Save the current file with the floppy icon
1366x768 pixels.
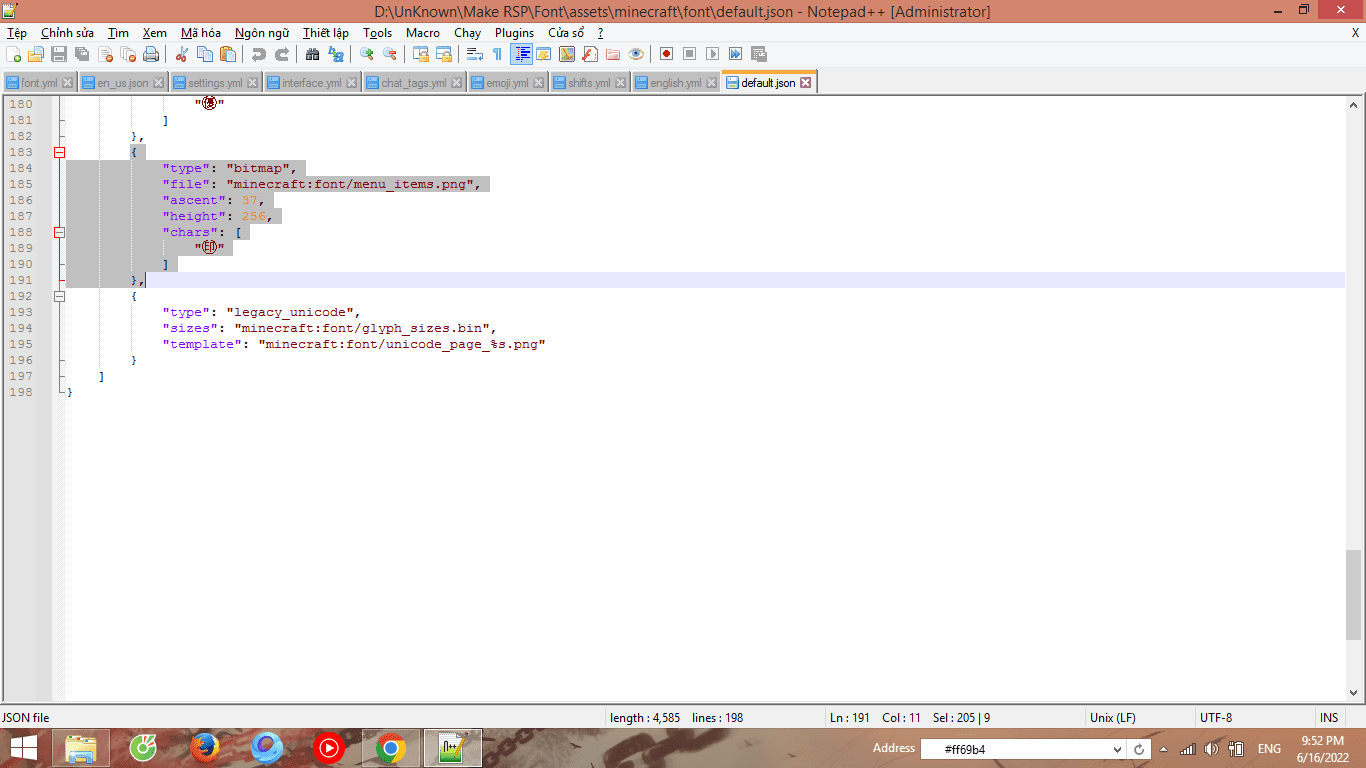[59, 54]
